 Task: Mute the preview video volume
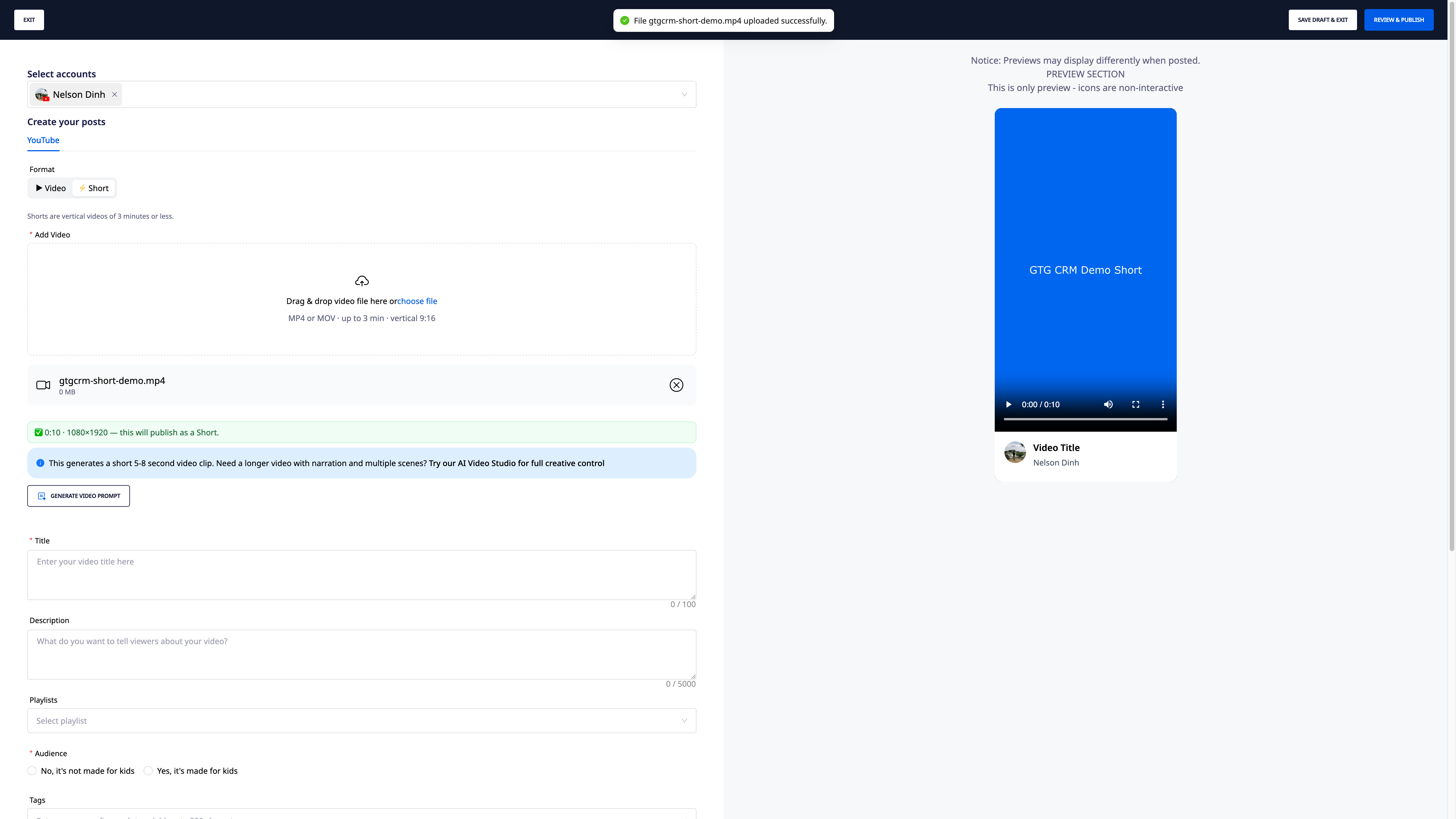click(1108, 404)
